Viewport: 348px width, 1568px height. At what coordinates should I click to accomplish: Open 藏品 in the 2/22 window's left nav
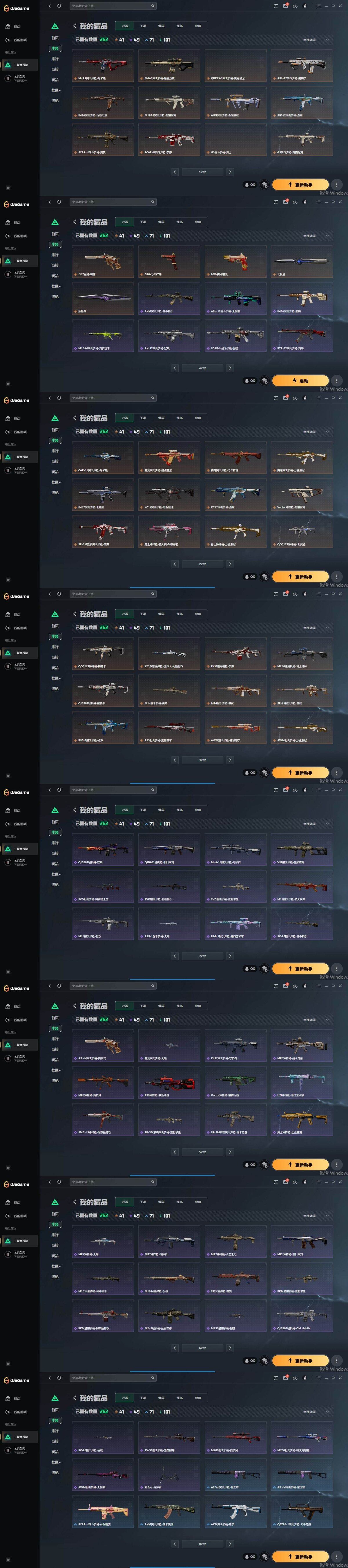pyautogui.click(x=55, y=472)
